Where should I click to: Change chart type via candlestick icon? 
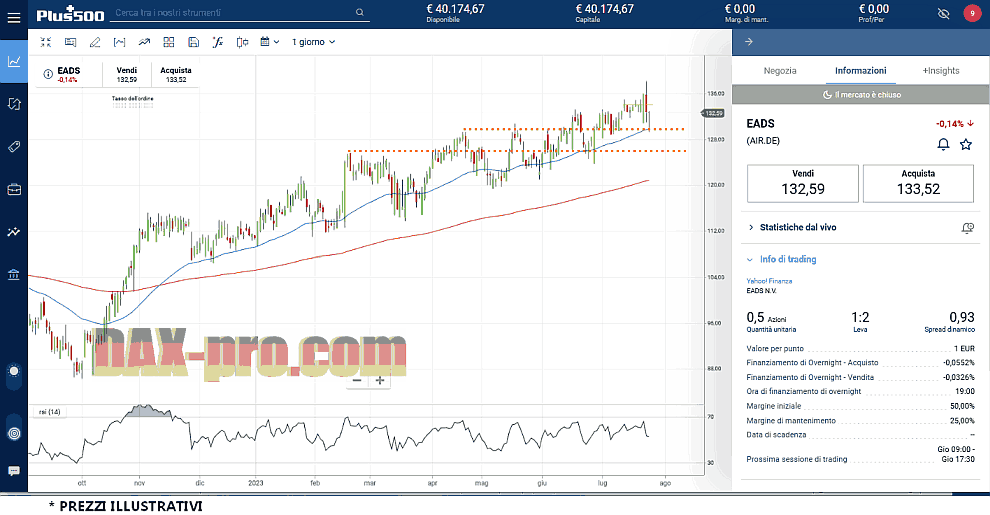(x=242, y=42)
